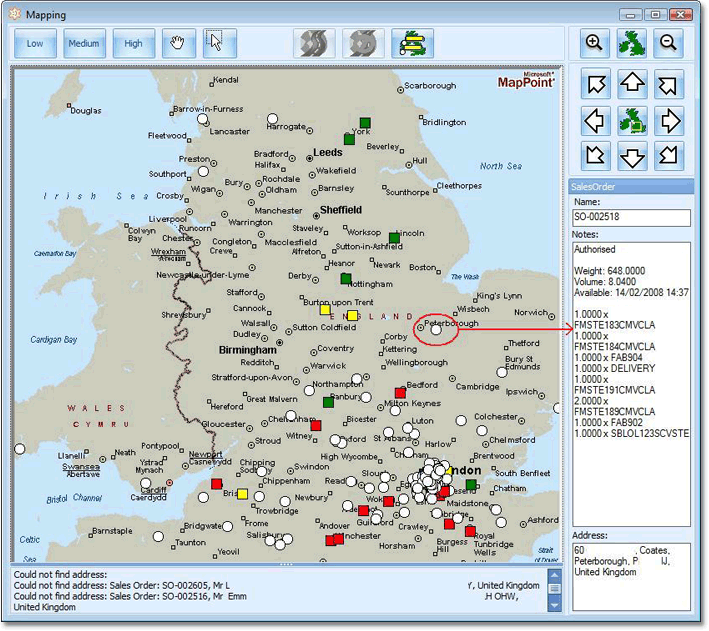Click the delivery truck route icon
The width and height of the screenshot is (709, 631).
(x=412, y=43)
